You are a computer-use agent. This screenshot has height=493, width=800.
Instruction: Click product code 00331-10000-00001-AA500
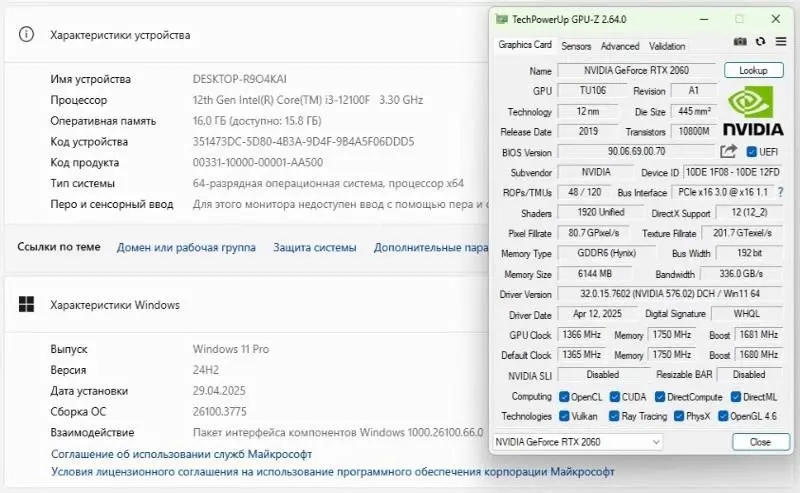(258, 162)
